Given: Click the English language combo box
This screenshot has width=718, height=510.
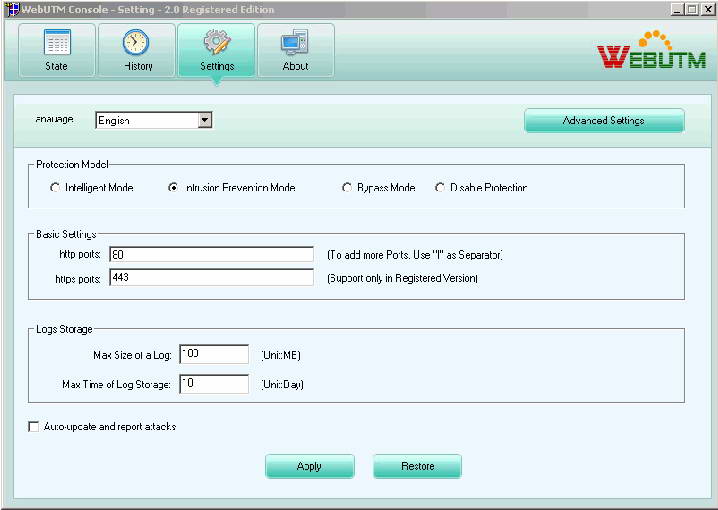Looking at the screenshot, I should coord(153,120).
